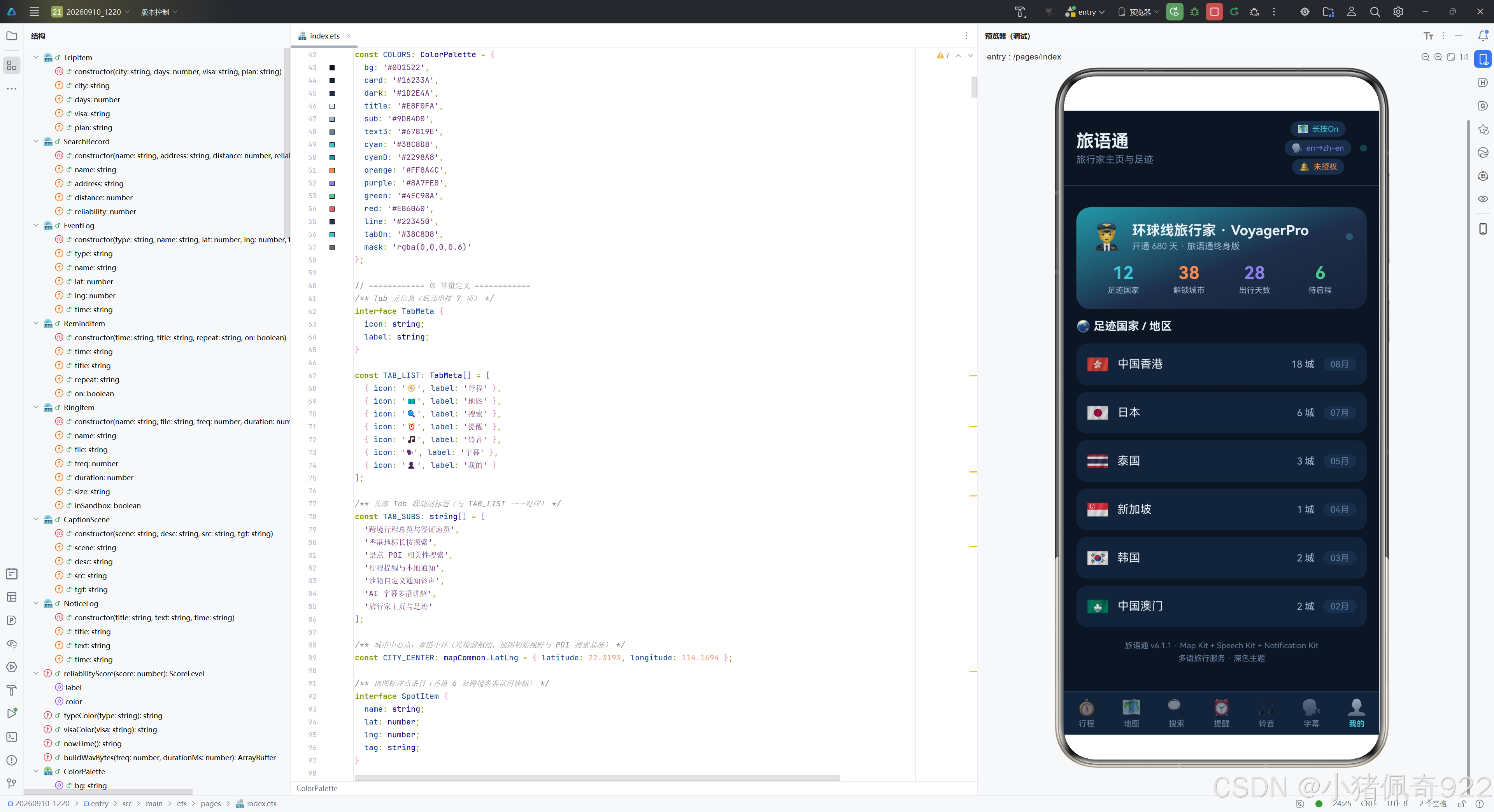Open the main hamburger menu
1494x812 pixels.
pyautogui.click(x=34, y=12)
